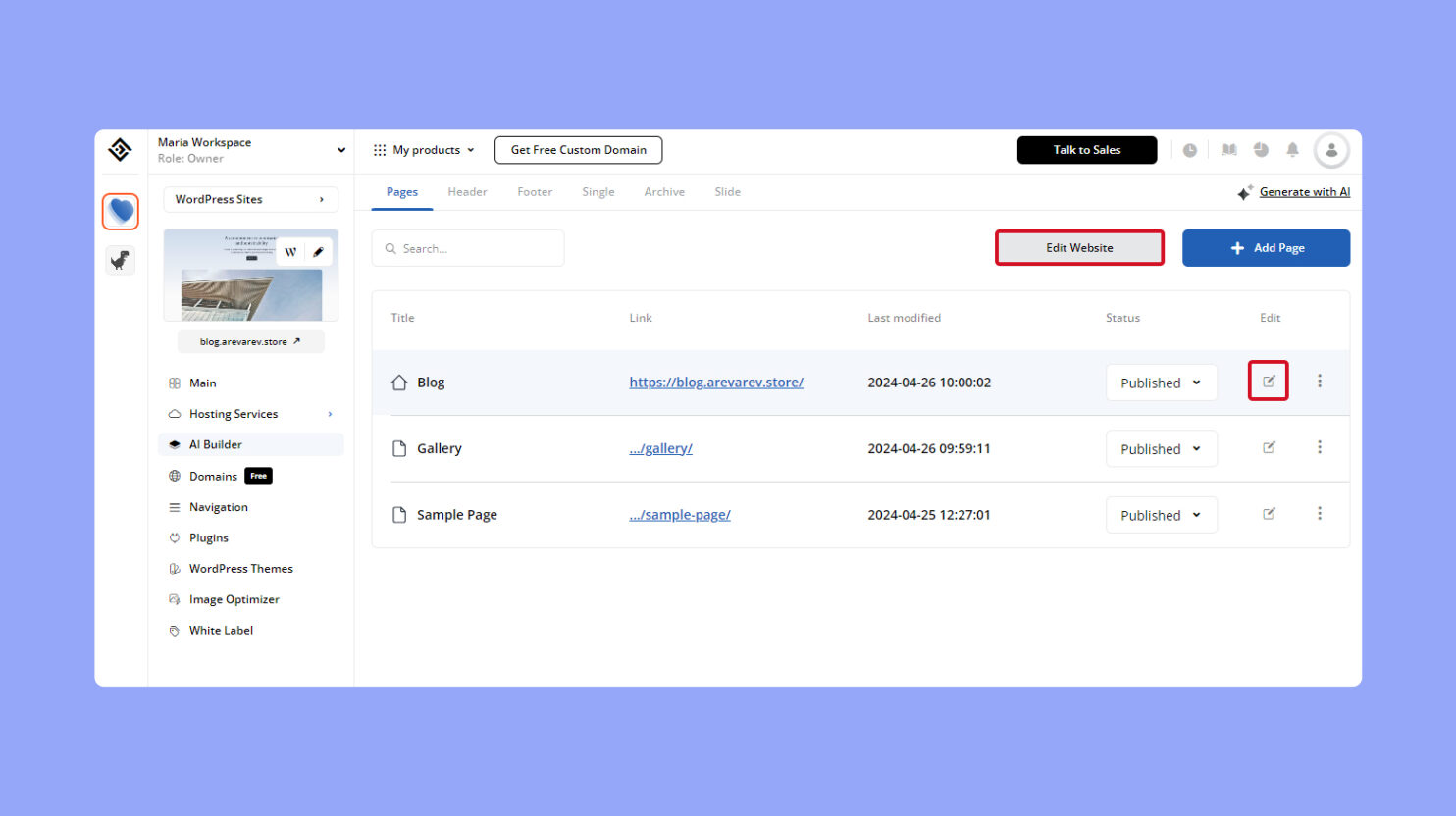Click the clock history icon in header
The width and height of the screenshot is (1456, 816).
pyautogui.click(x=1190, y=149)
